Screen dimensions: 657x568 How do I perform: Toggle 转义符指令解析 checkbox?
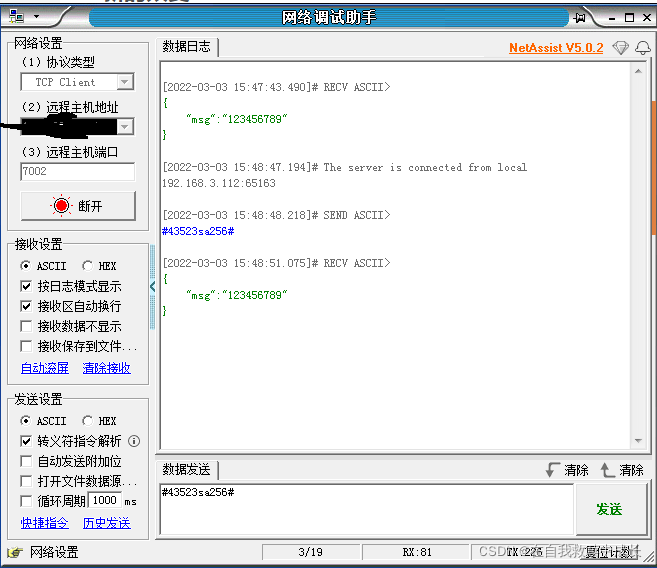tap(26, 441)
